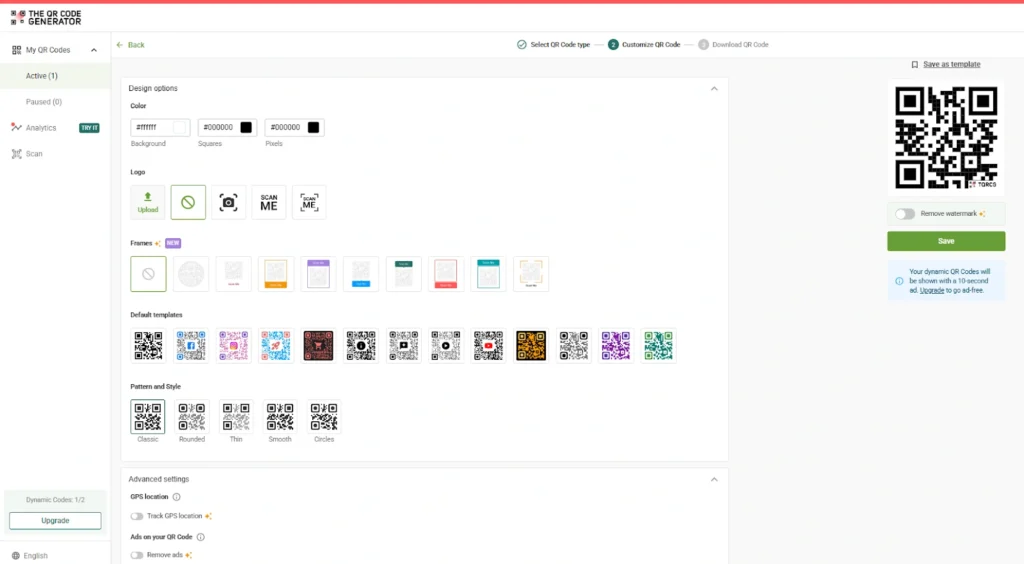
Task: Go to the Select QR Code type step
Action: (553, 44)
